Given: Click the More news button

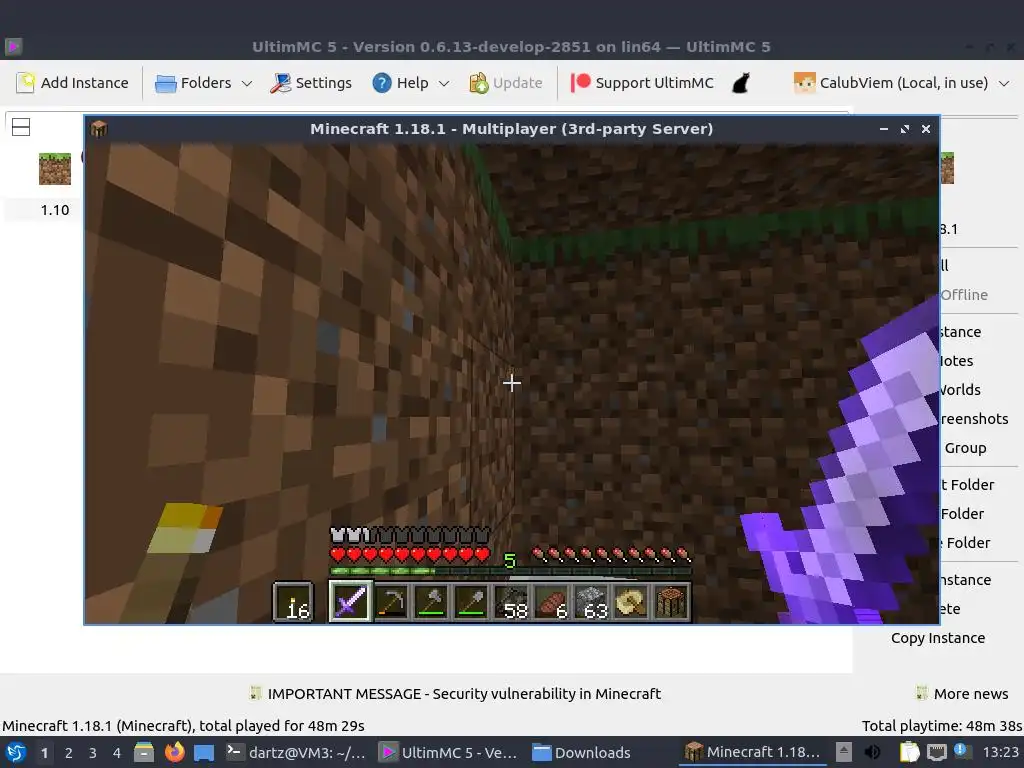Looking at the screenshot, I should pos(962,694).
